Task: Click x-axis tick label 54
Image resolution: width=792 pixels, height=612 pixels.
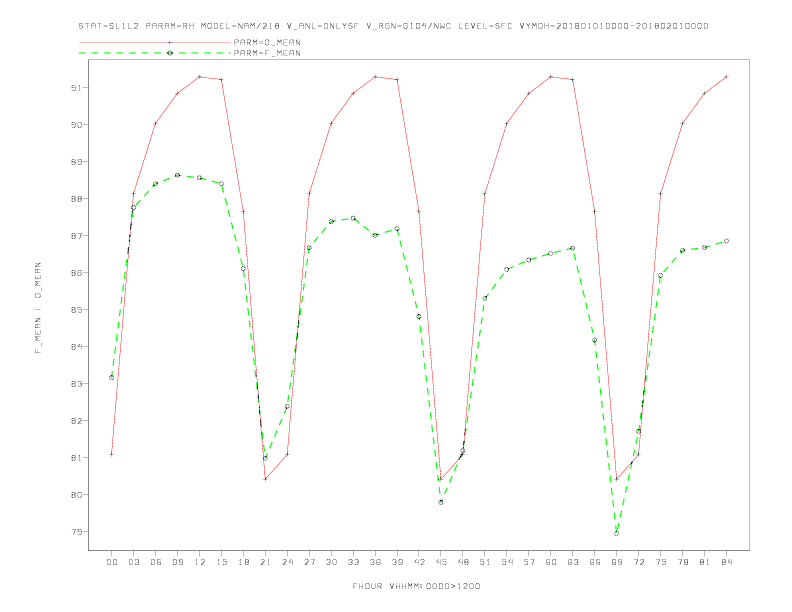Action: (x=507, y=562)
